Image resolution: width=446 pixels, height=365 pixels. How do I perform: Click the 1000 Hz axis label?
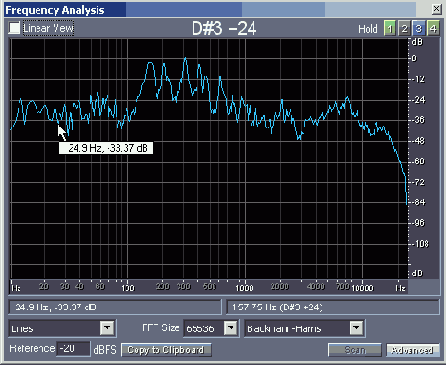pyautogui.click(x=245, y=288)
